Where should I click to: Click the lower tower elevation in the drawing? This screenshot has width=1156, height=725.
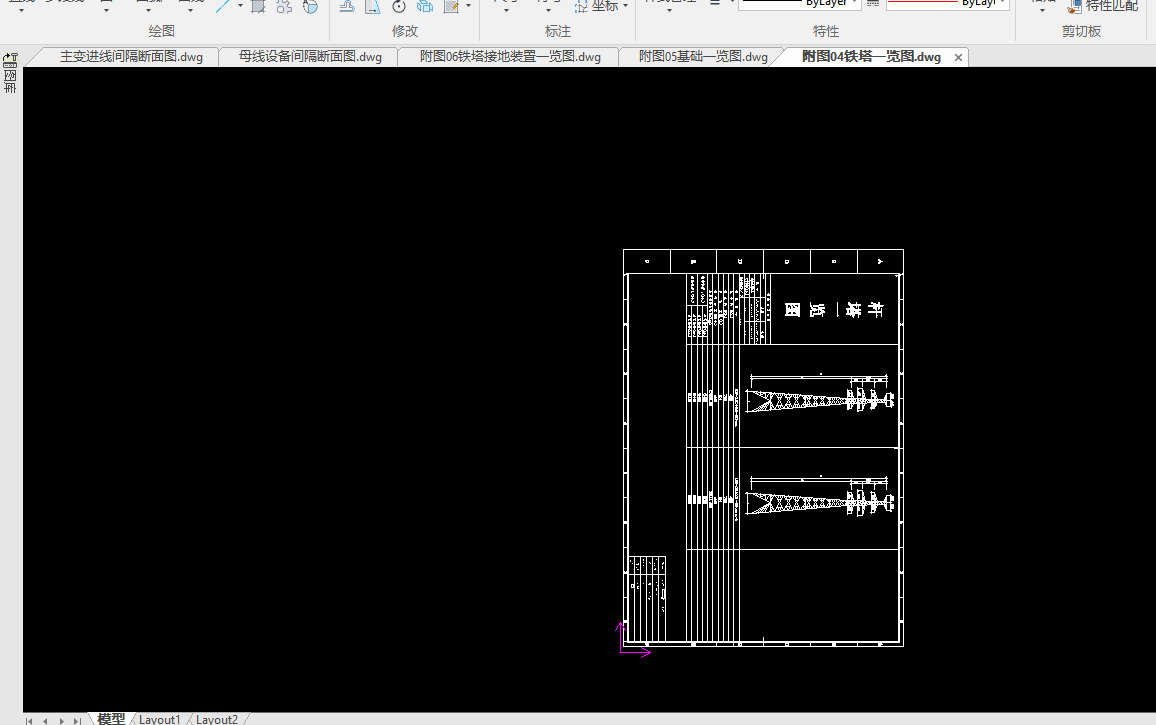click(x=820, y=502)
